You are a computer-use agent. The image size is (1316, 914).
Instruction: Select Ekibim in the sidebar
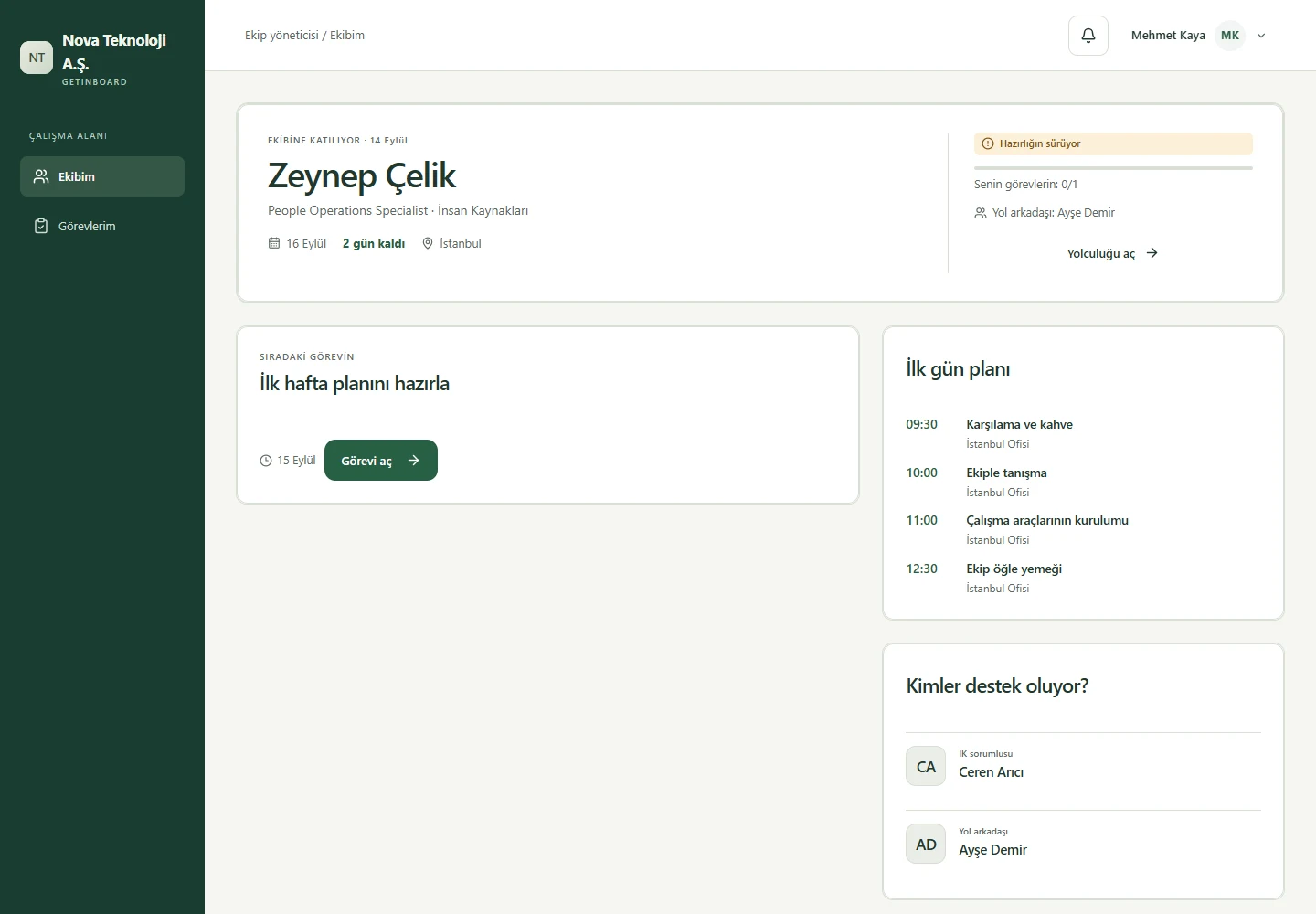(x=102, y=176)
